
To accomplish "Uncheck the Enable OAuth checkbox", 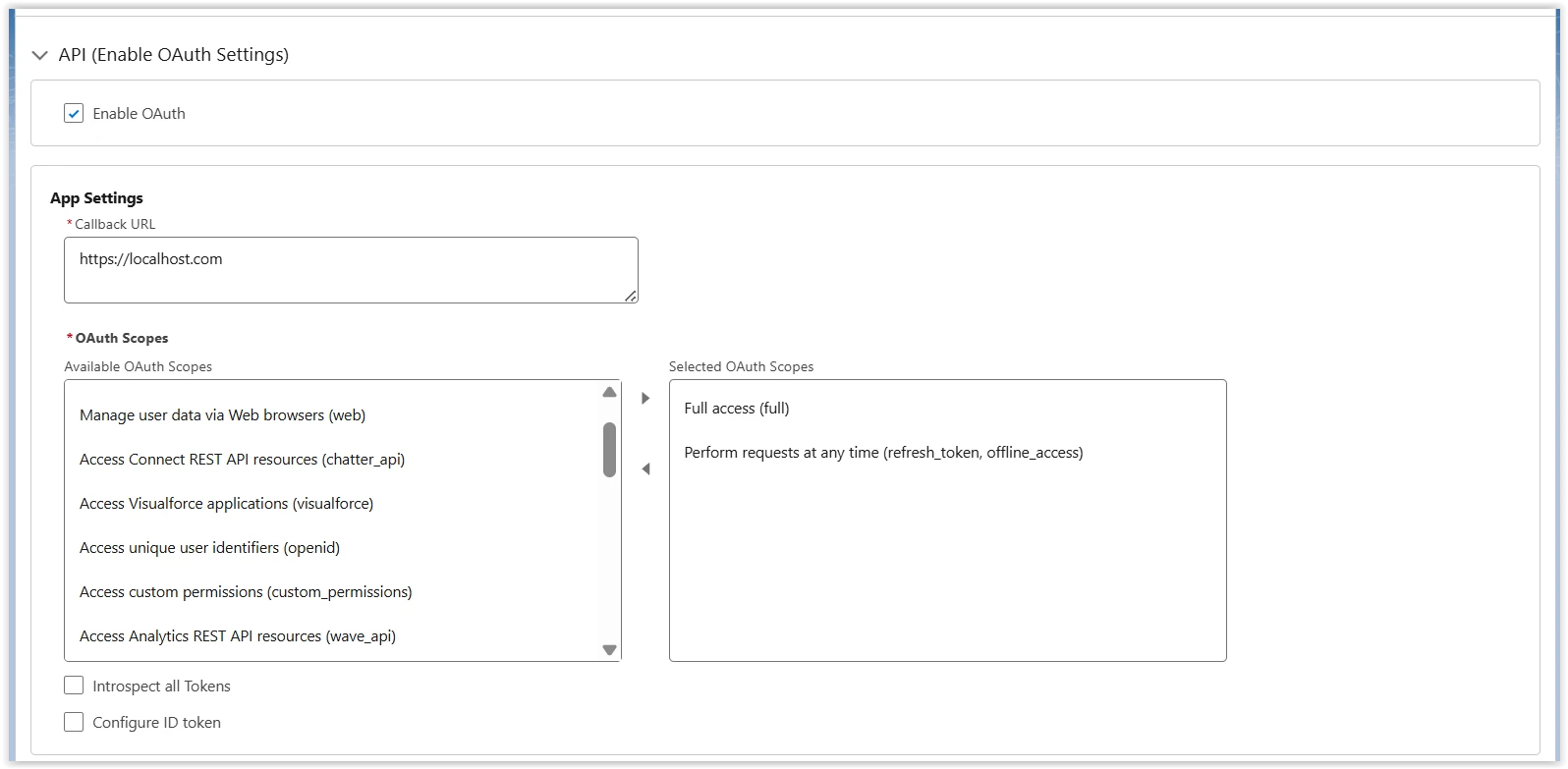I will (74, 113).
